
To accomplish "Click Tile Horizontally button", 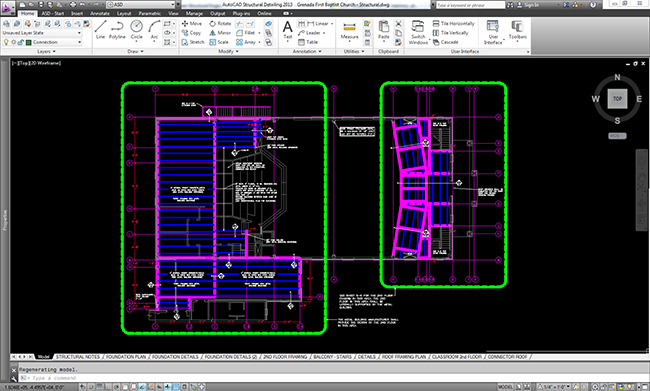I will (454, 24).
